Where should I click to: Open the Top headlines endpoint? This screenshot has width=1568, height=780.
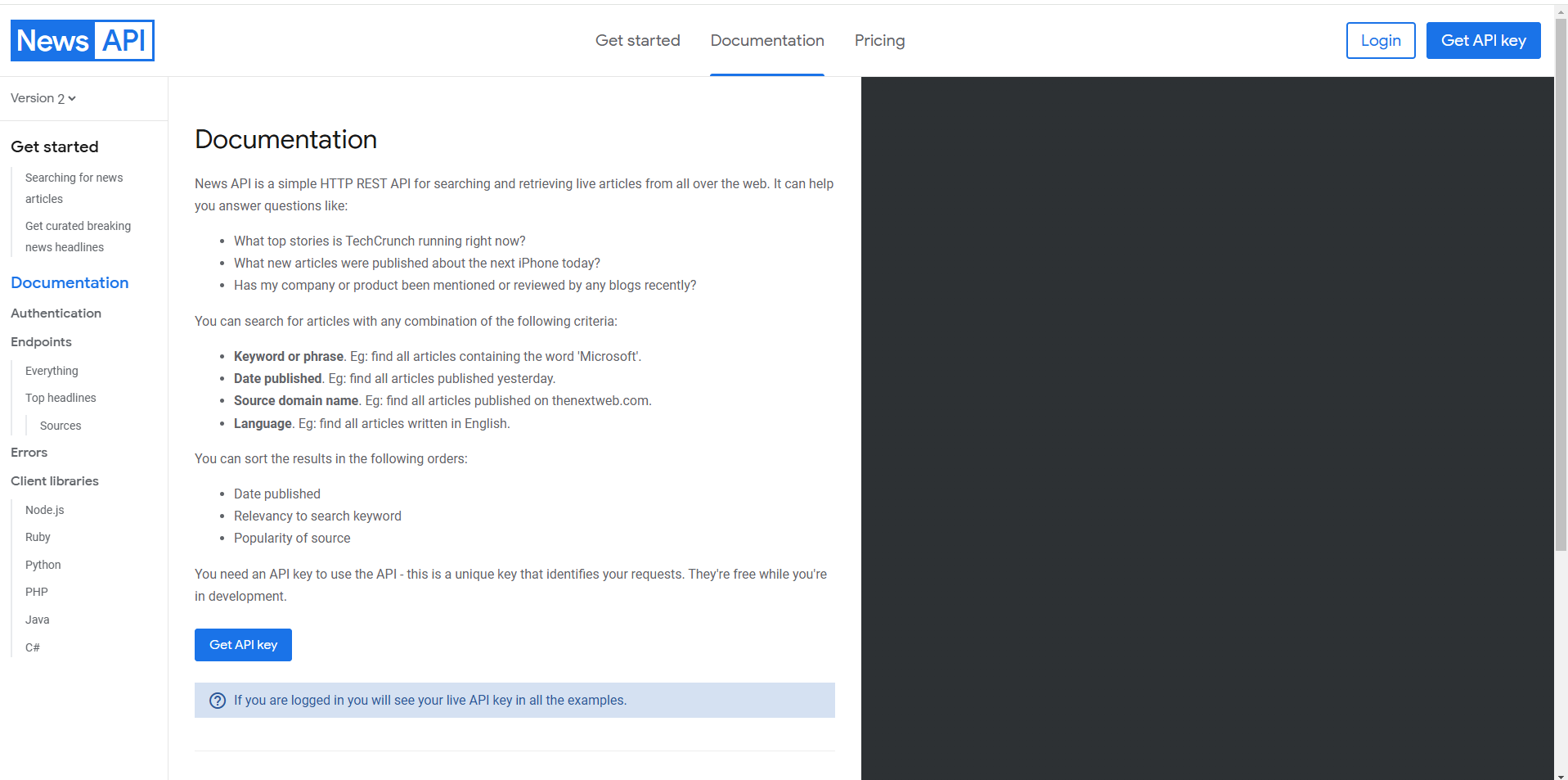pos(61,398)
